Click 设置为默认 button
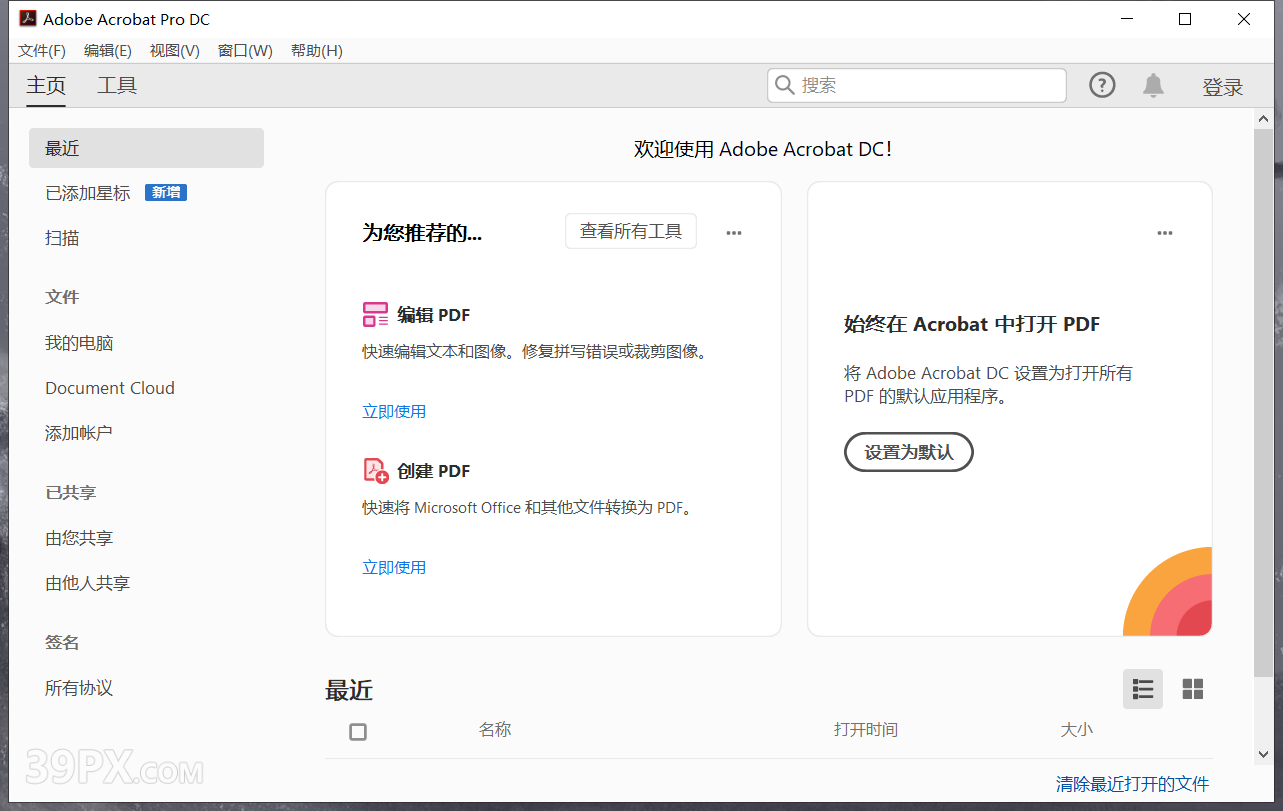The width and height of the screenshot is (1283, 811). 909,452
